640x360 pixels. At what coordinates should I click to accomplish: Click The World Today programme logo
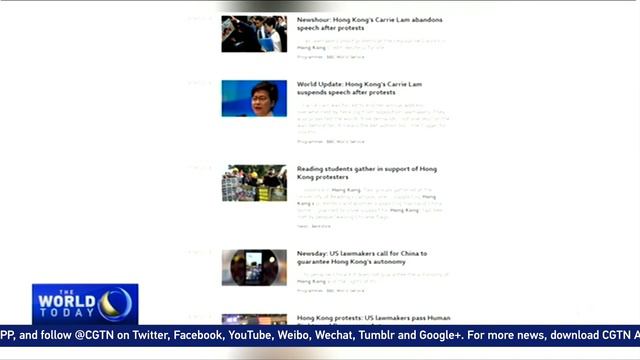85,304
